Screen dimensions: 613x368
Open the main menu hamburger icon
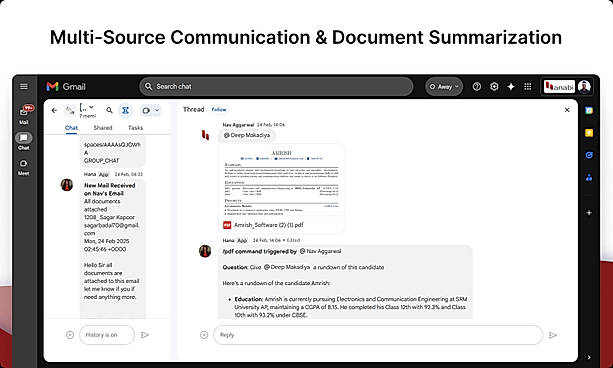pyautogui.click(x=23, y=86)
